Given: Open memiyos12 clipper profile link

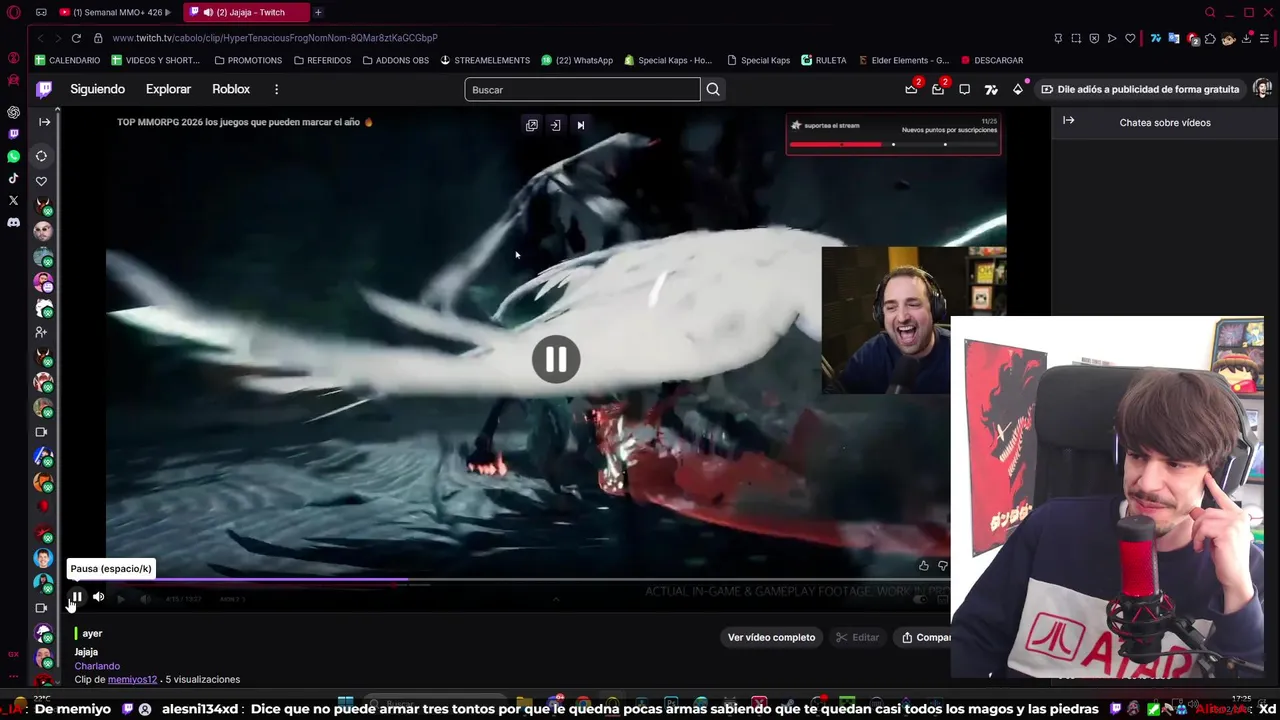Looking at the screenshot, I should pyautogui.click(x=132, y=679).
